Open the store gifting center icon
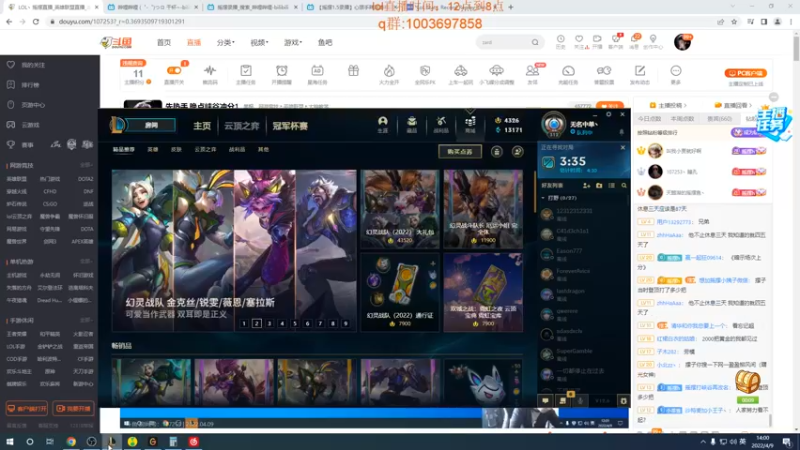This screenshot has width=800, height=450. tap(496, 152)
